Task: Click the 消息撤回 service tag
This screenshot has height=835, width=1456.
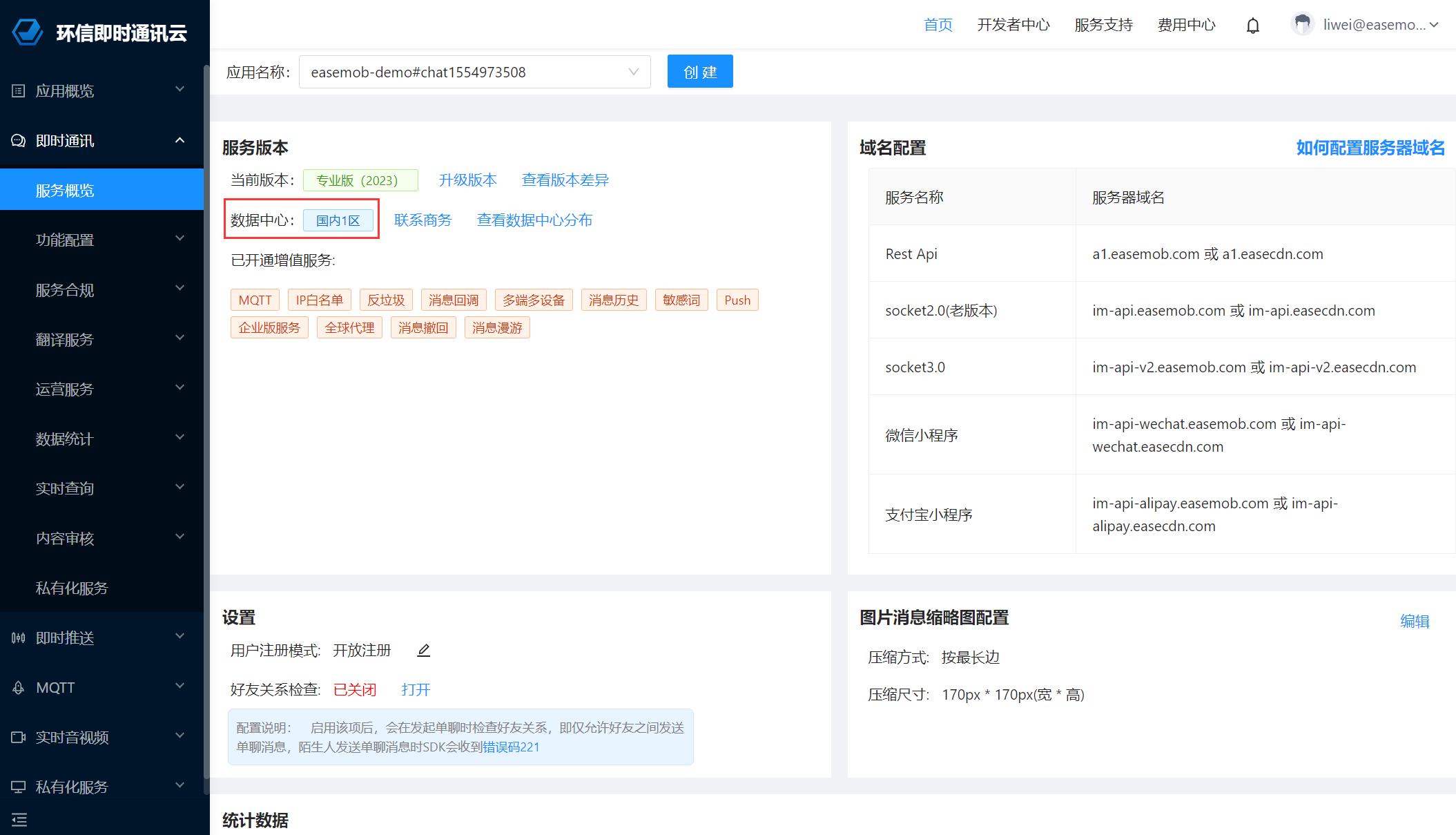Action: 423,327
